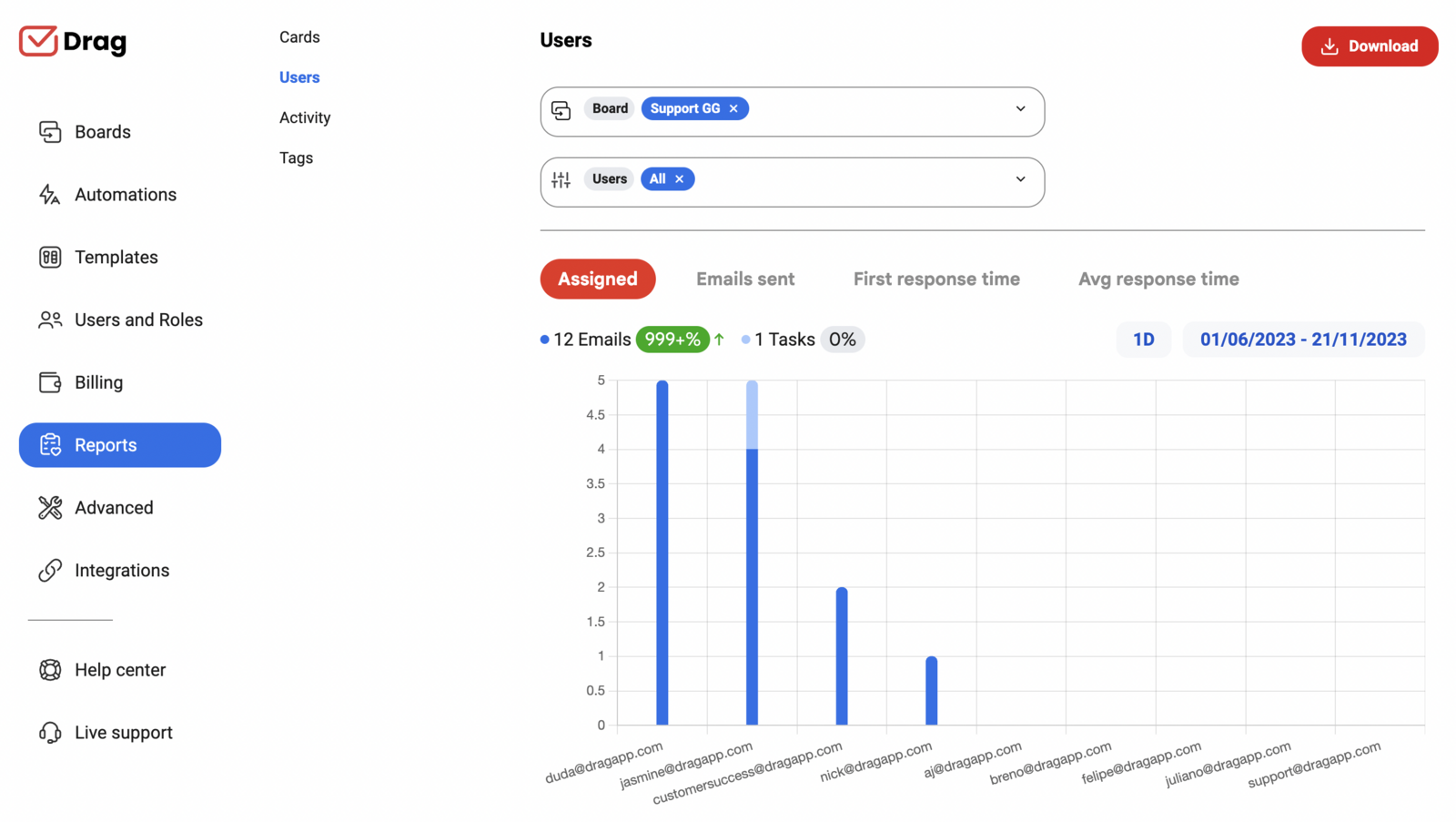Click the 0% tasks badge

[843, 340]
